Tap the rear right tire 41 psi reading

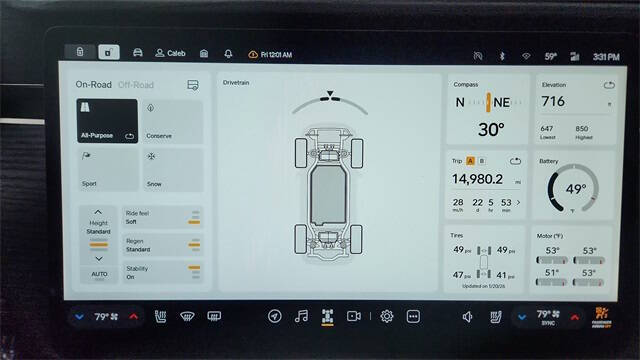click(x=505, y=276)
